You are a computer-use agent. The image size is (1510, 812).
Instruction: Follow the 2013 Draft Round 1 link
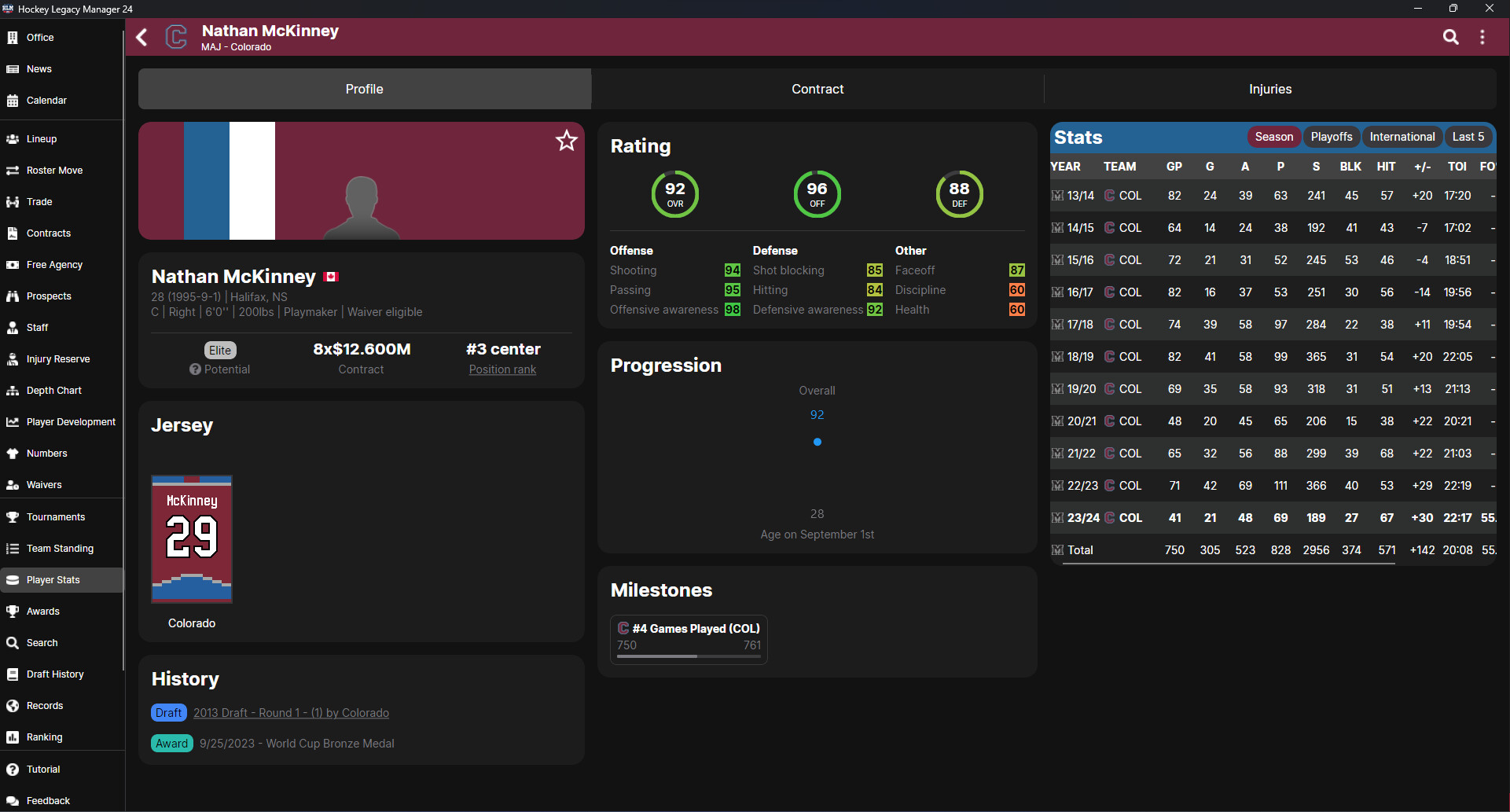pyautogui.click(x=290, y=712)
